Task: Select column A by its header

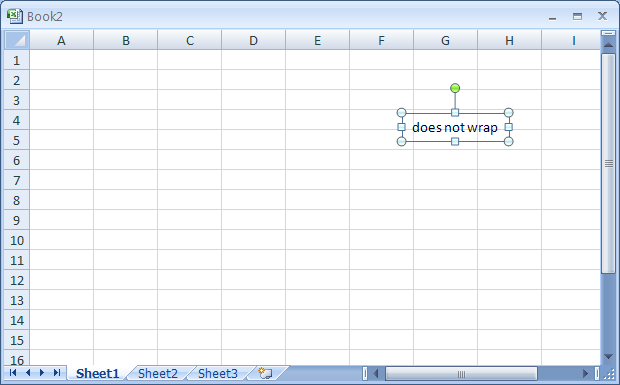Action: click(x=61, y=40)
